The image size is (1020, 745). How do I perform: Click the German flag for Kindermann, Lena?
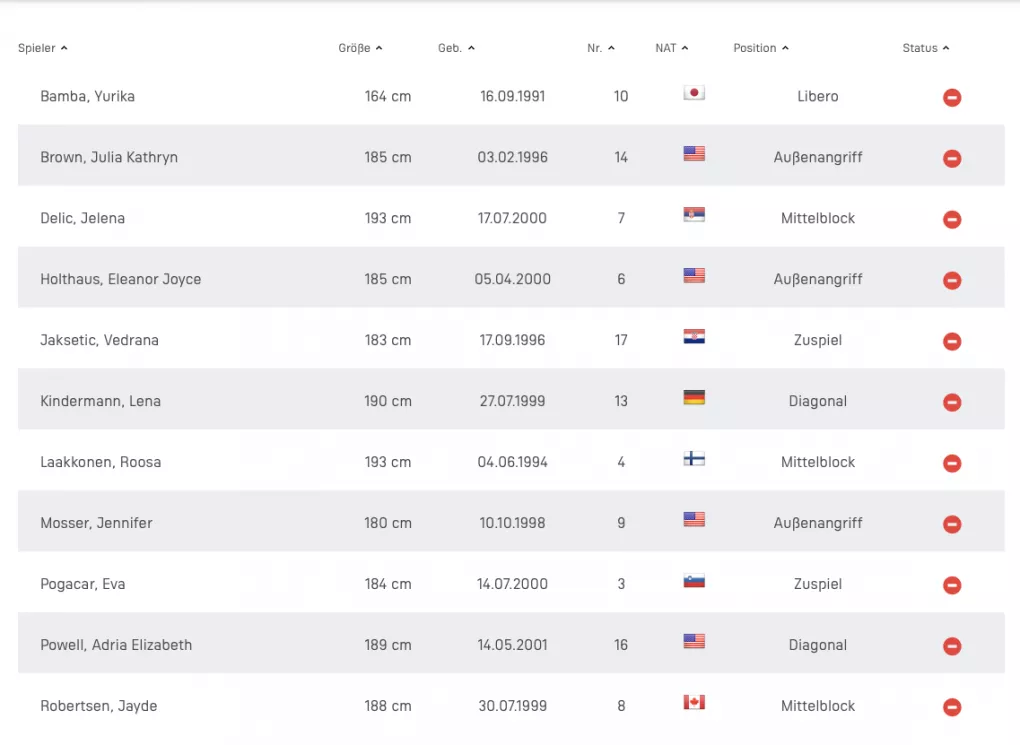[x=694, y=398]
